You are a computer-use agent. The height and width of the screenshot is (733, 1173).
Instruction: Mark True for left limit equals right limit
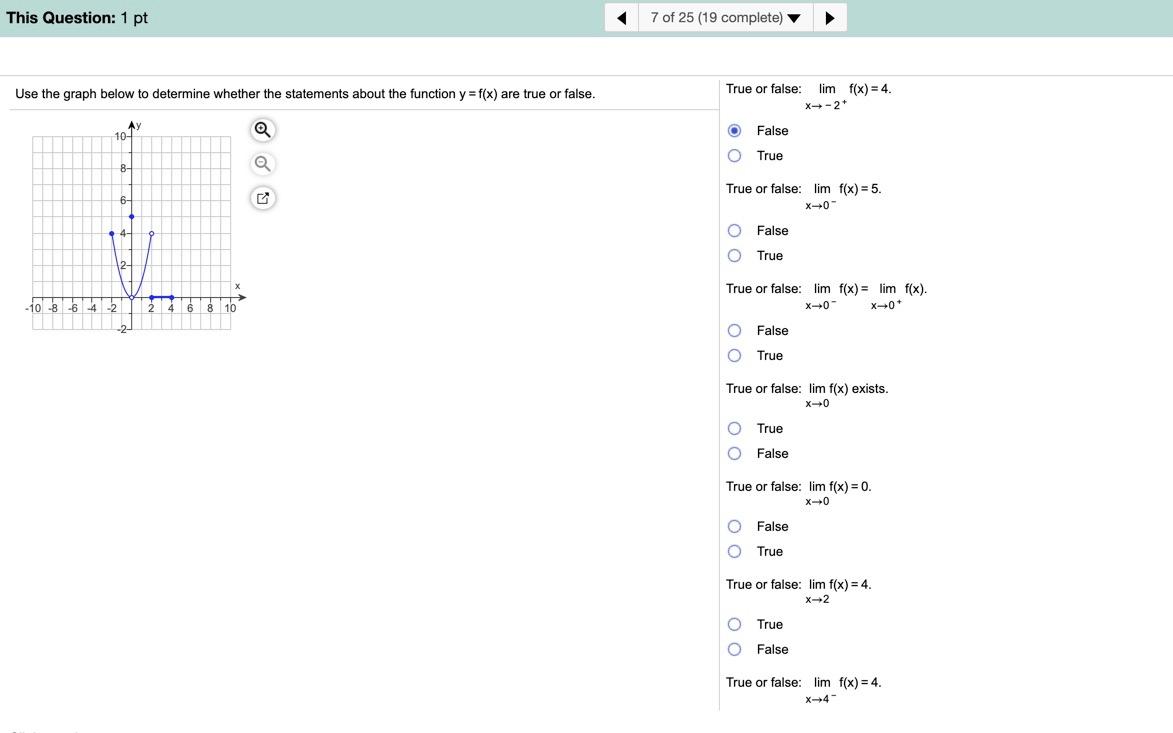pyautogui.click(x=735, y=356)
